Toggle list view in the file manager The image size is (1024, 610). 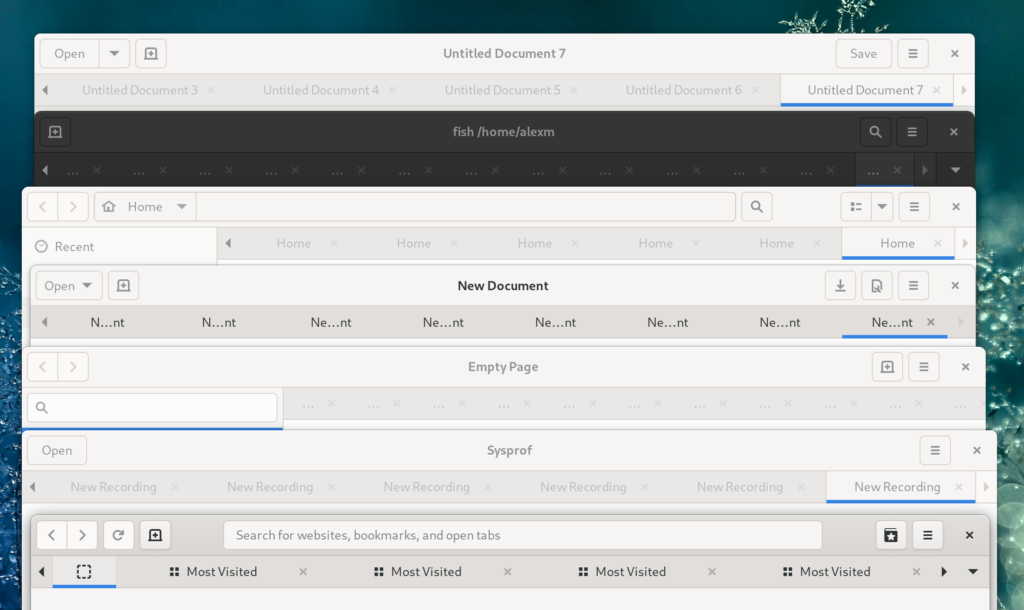(x=856, y=206)
